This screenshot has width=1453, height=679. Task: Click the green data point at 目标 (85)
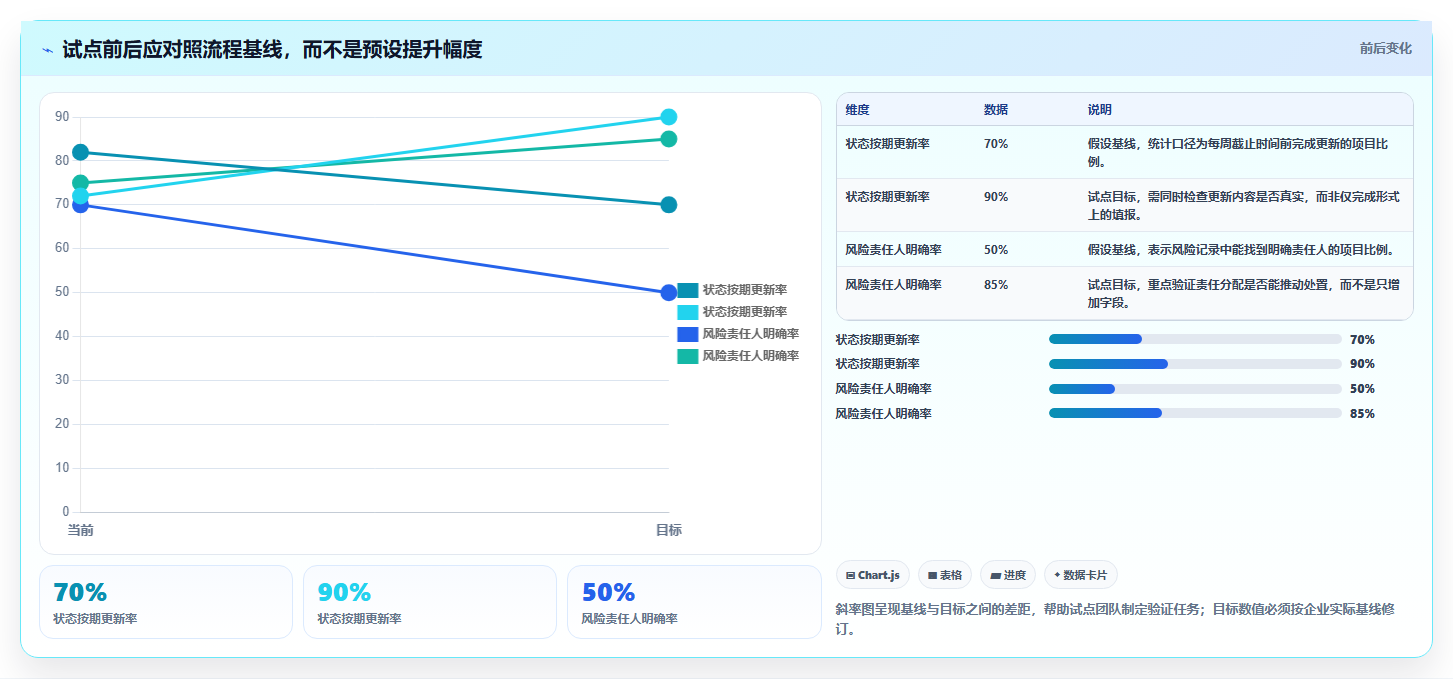click(x=669, y=139)
